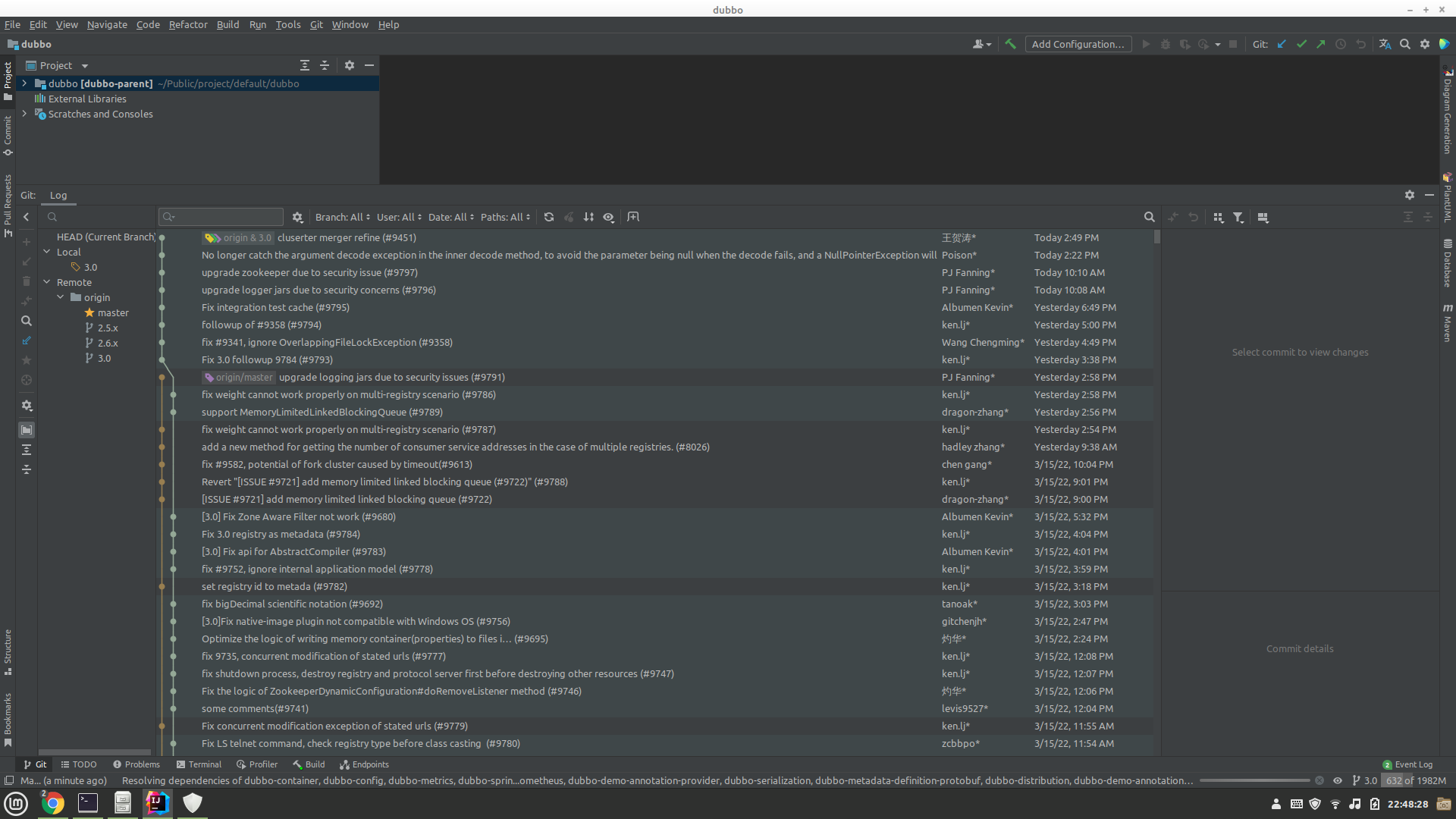The width and height of the screenshot is (1456, 819).
Task: Open the Refactor menu
Action: pos(188,24)
